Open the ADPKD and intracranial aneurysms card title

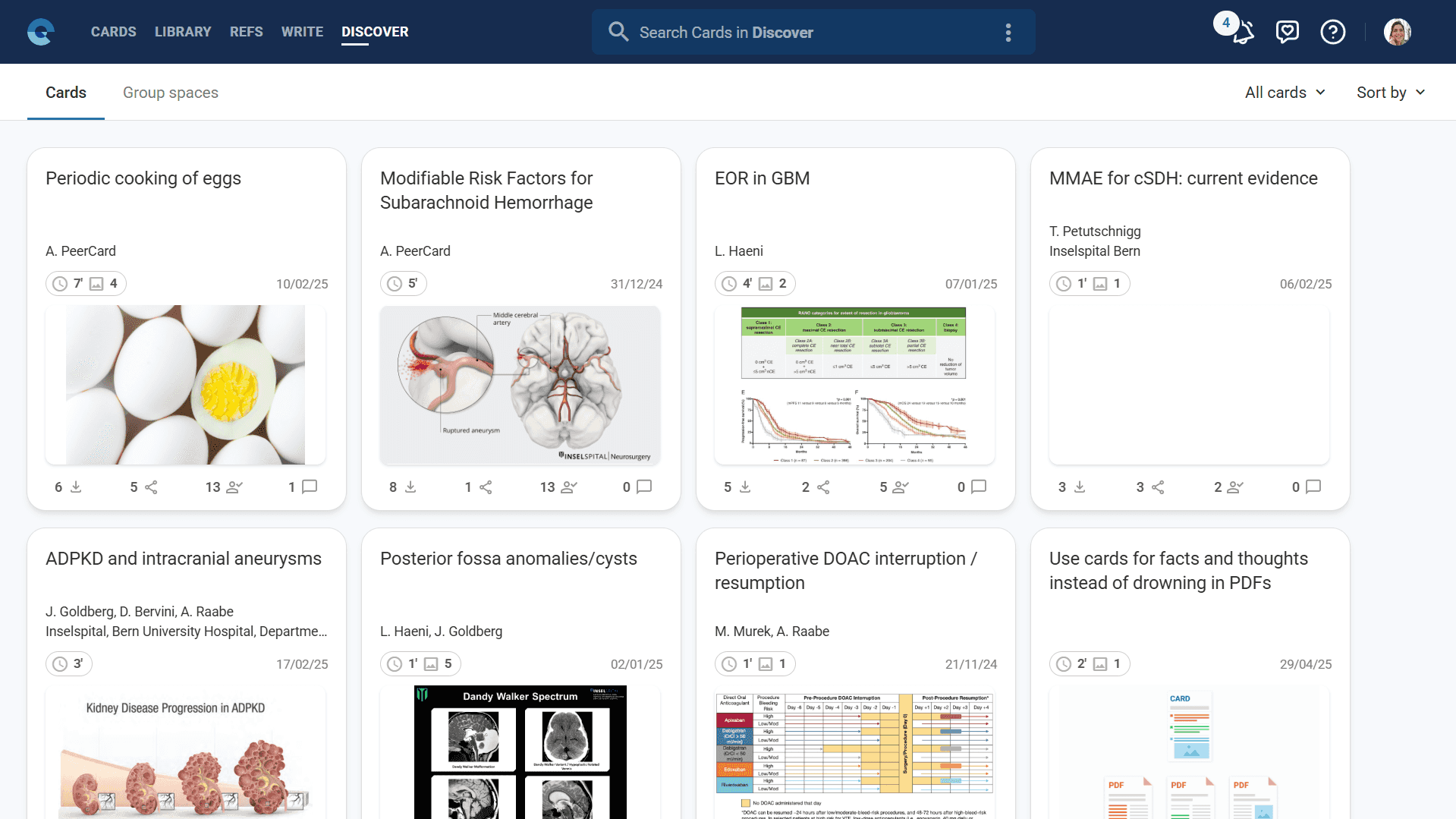pos(184,559)
